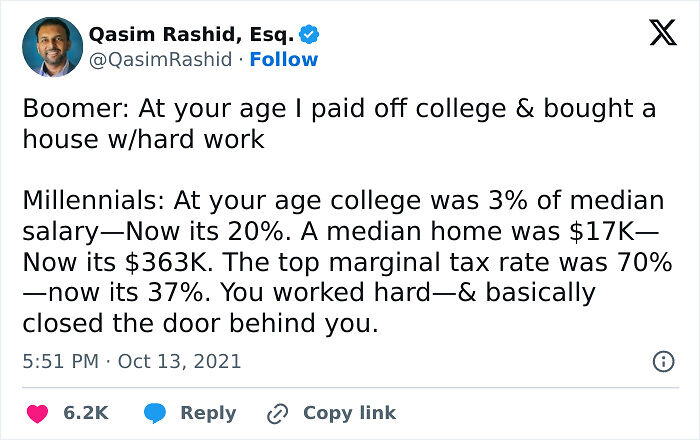Click the blue reply bubble icon
Image resolution: width=700 pixels, height=440 pixels.
tap(154, 413)
